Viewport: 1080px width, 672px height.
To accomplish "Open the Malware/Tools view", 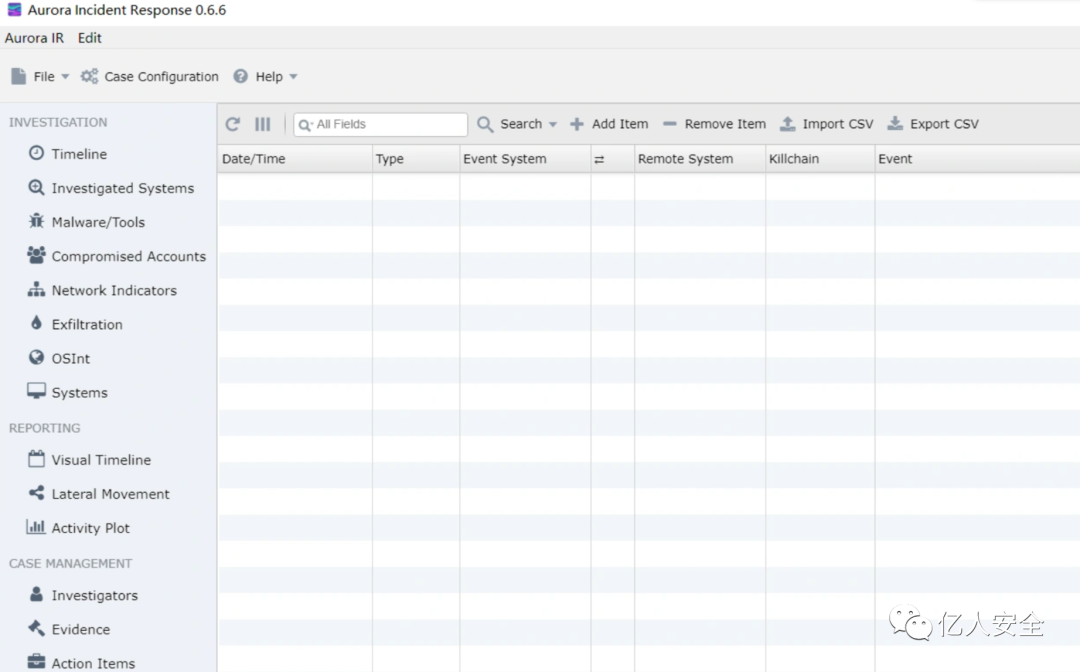I will click(98, 222).
